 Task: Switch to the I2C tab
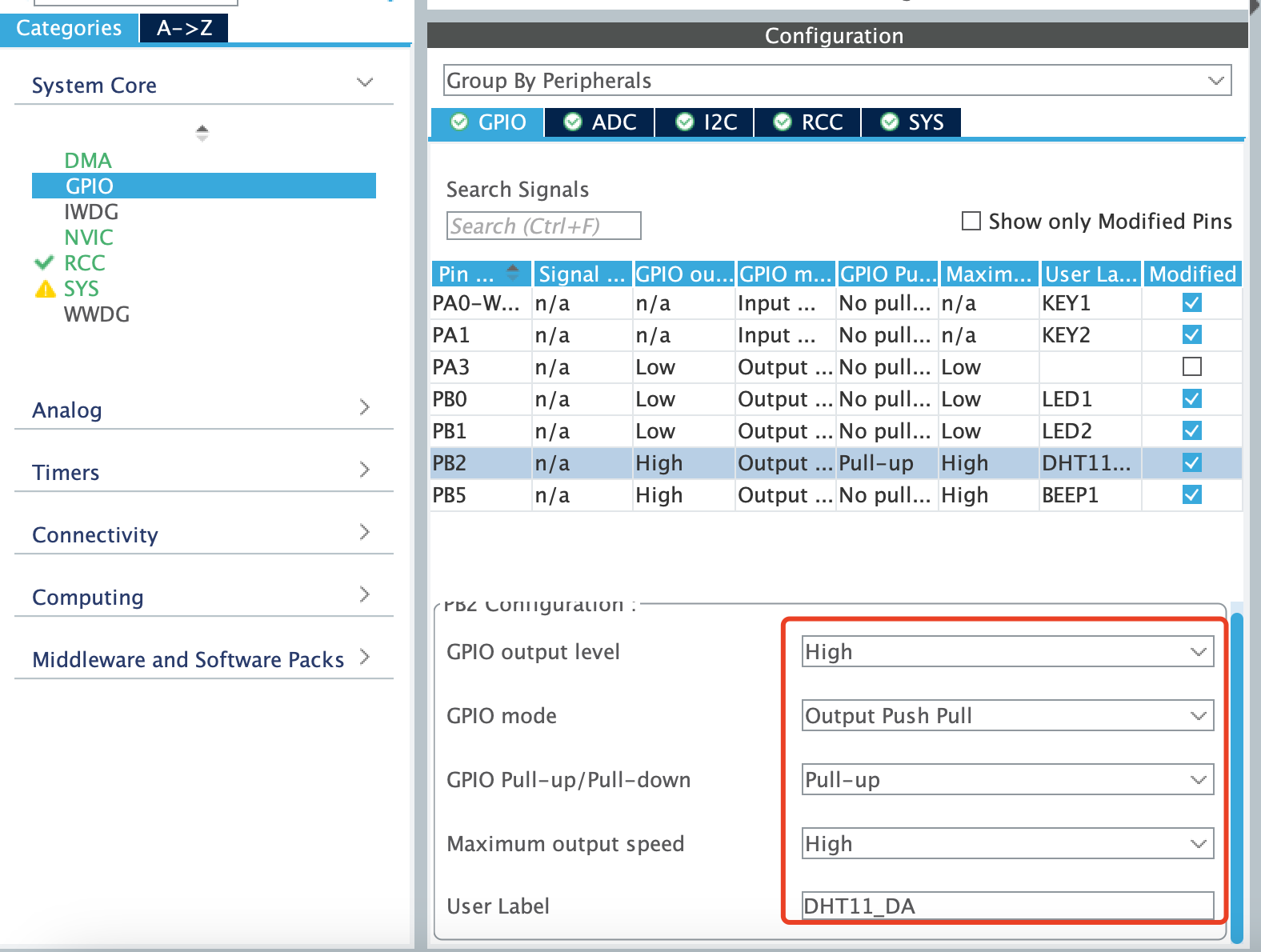pyautogui.click(x=706, y=122)
